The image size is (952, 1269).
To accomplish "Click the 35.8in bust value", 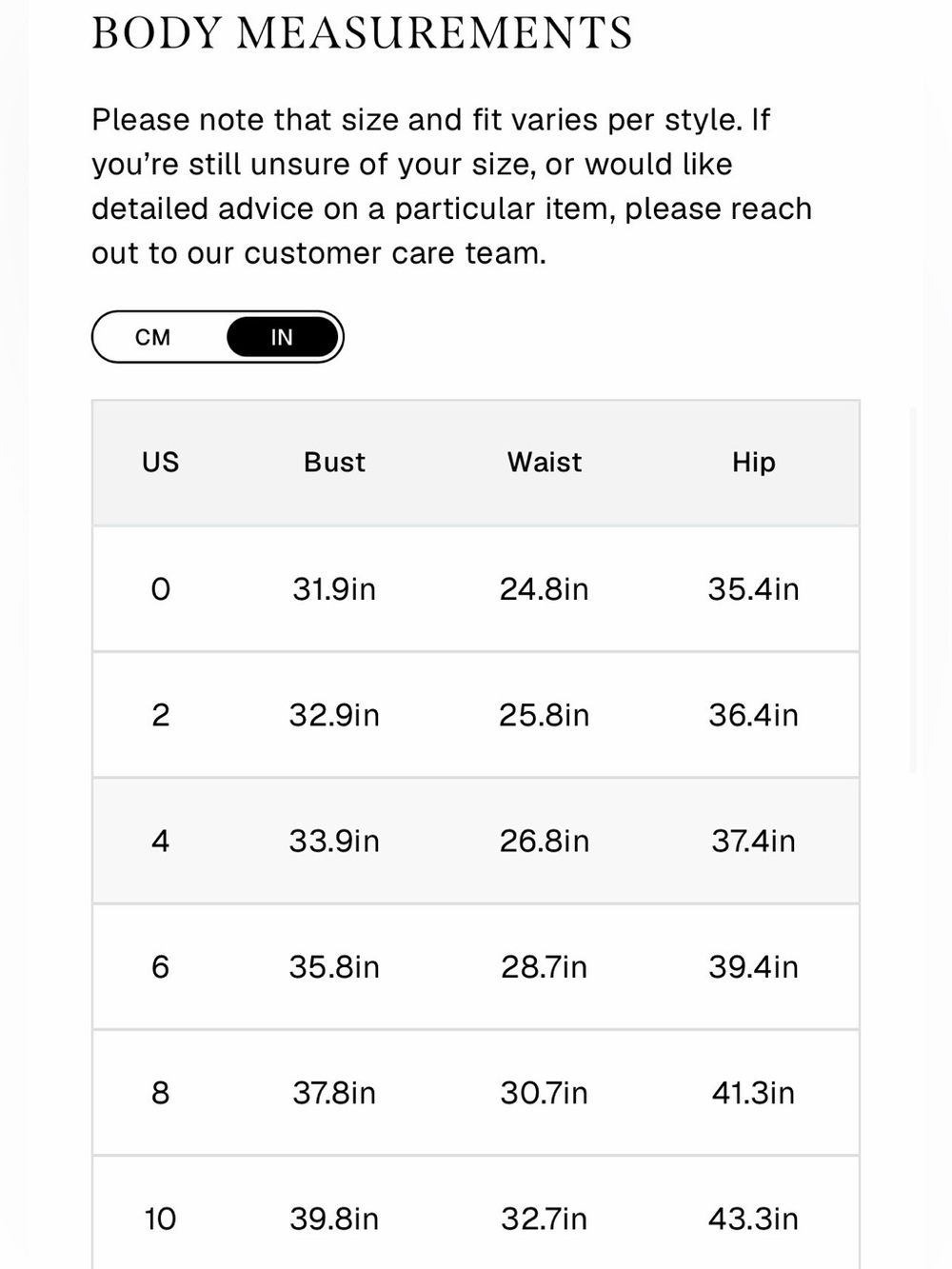I will (334, 966).
